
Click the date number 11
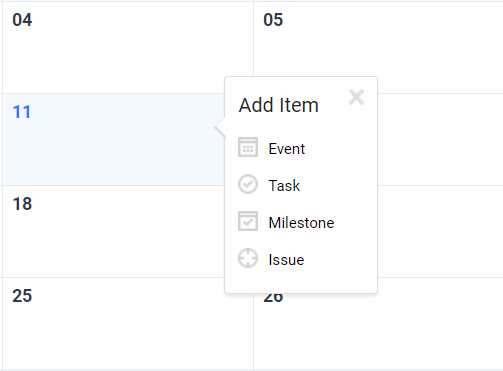coord(22,112)
